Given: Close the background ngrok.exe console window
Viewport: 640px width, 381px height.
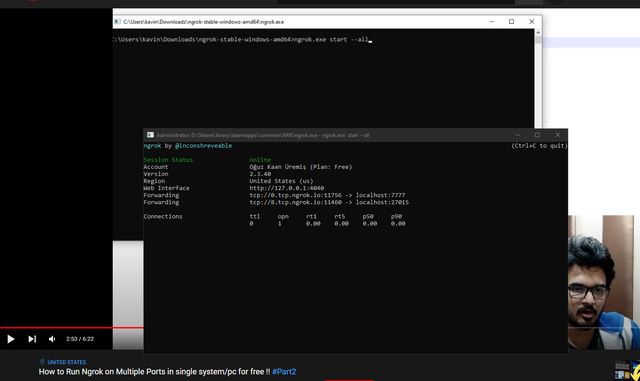Looking at the screenshot, I should (x=531, y=22).
